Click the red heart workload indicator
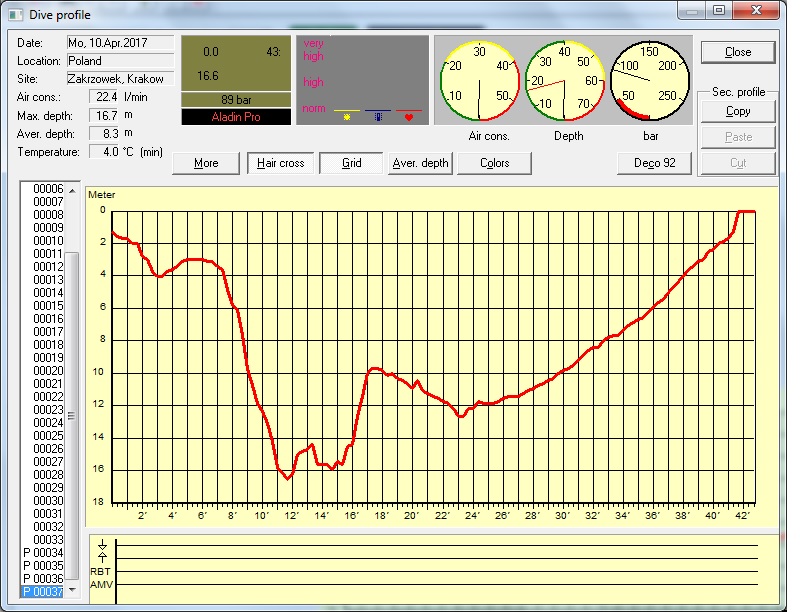This screenshot has height=612, width=800. click(x=409, y=117)
